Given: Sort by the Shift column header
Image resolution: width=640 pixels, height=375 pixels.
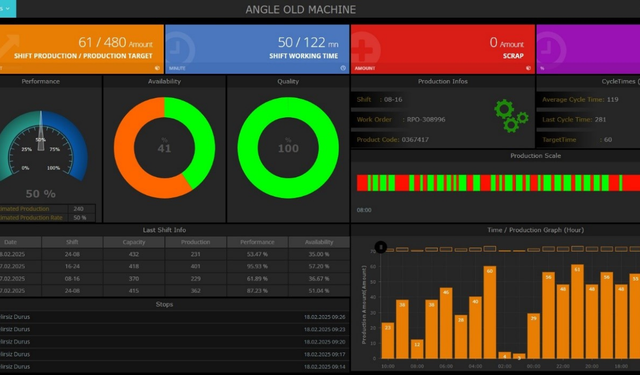Looking at the screenshot, I should 72,242.
